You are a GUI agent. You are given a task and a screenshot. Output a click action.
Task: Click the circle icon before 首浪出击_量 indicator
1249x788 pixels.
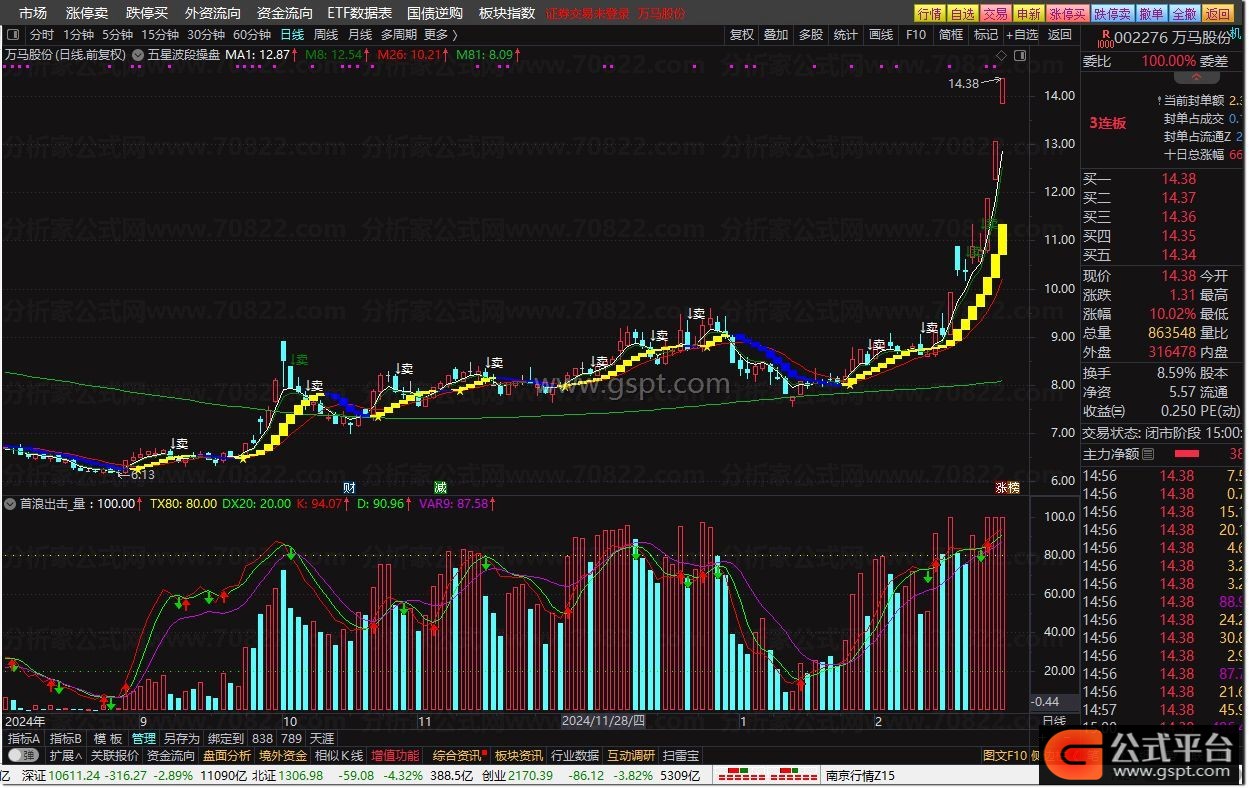pos(11,504)
